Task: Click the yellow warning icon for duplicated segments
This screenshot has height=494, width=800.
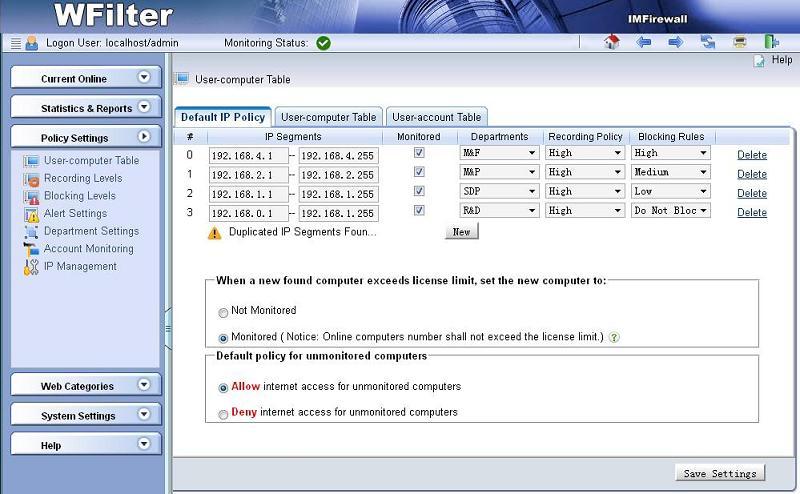Action: click(214, 233)
